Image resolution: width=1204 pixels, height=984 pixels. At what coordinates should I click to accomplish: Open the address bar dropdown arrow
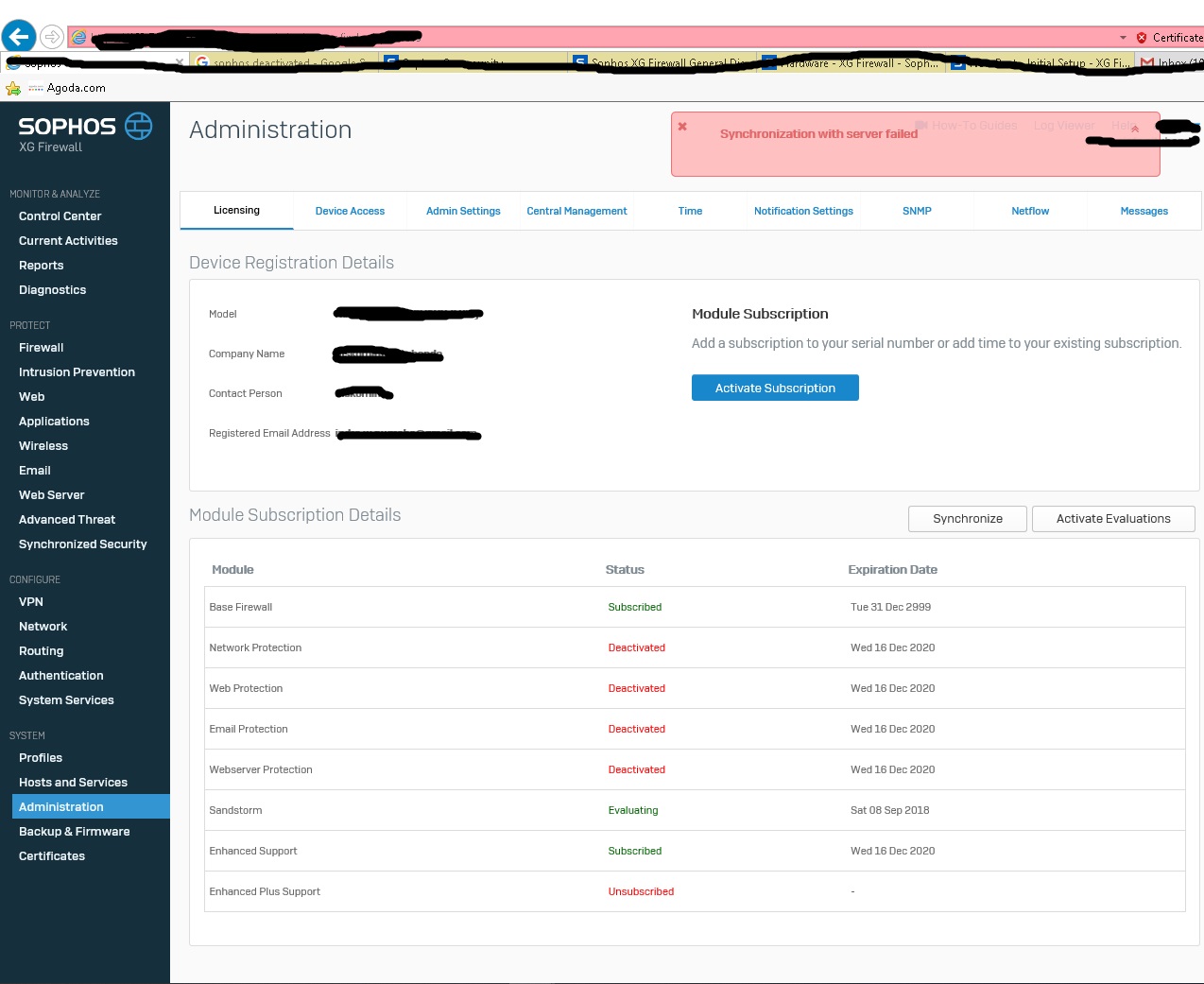pos(1123,38)
